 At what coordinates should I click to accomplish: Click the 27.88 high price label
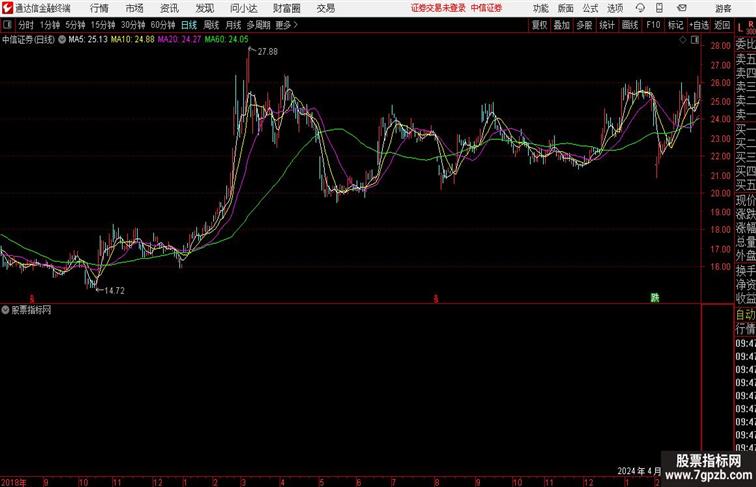268,52
